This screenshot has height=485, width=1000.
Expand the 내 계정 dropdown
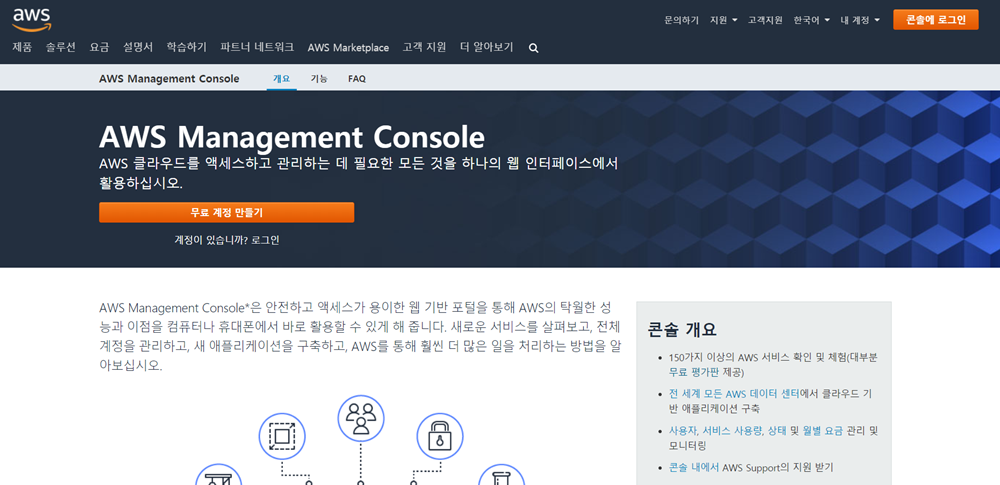click(x=860, y=20)
